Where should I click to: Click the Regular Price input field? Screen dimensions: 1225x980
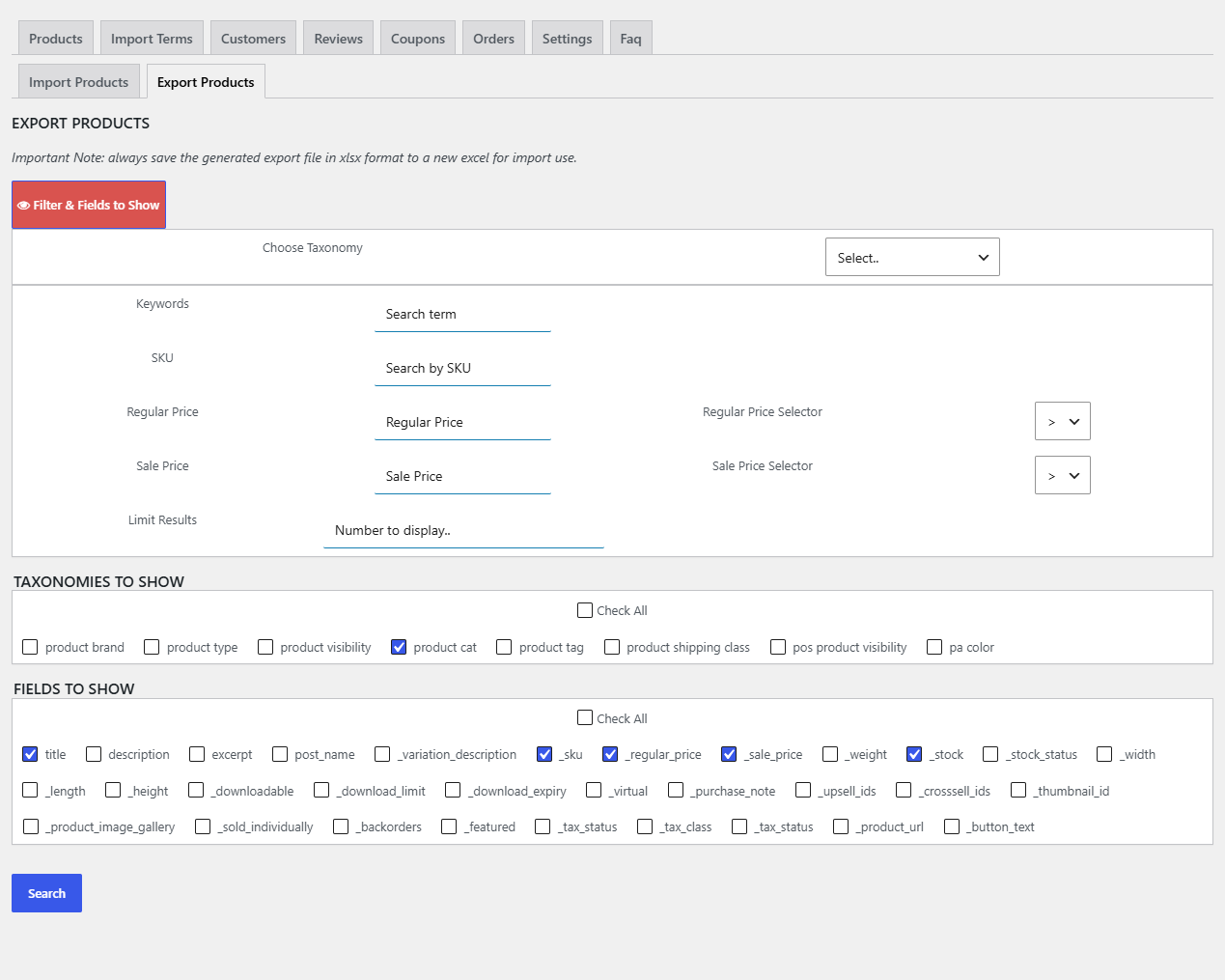pos(462,422)
